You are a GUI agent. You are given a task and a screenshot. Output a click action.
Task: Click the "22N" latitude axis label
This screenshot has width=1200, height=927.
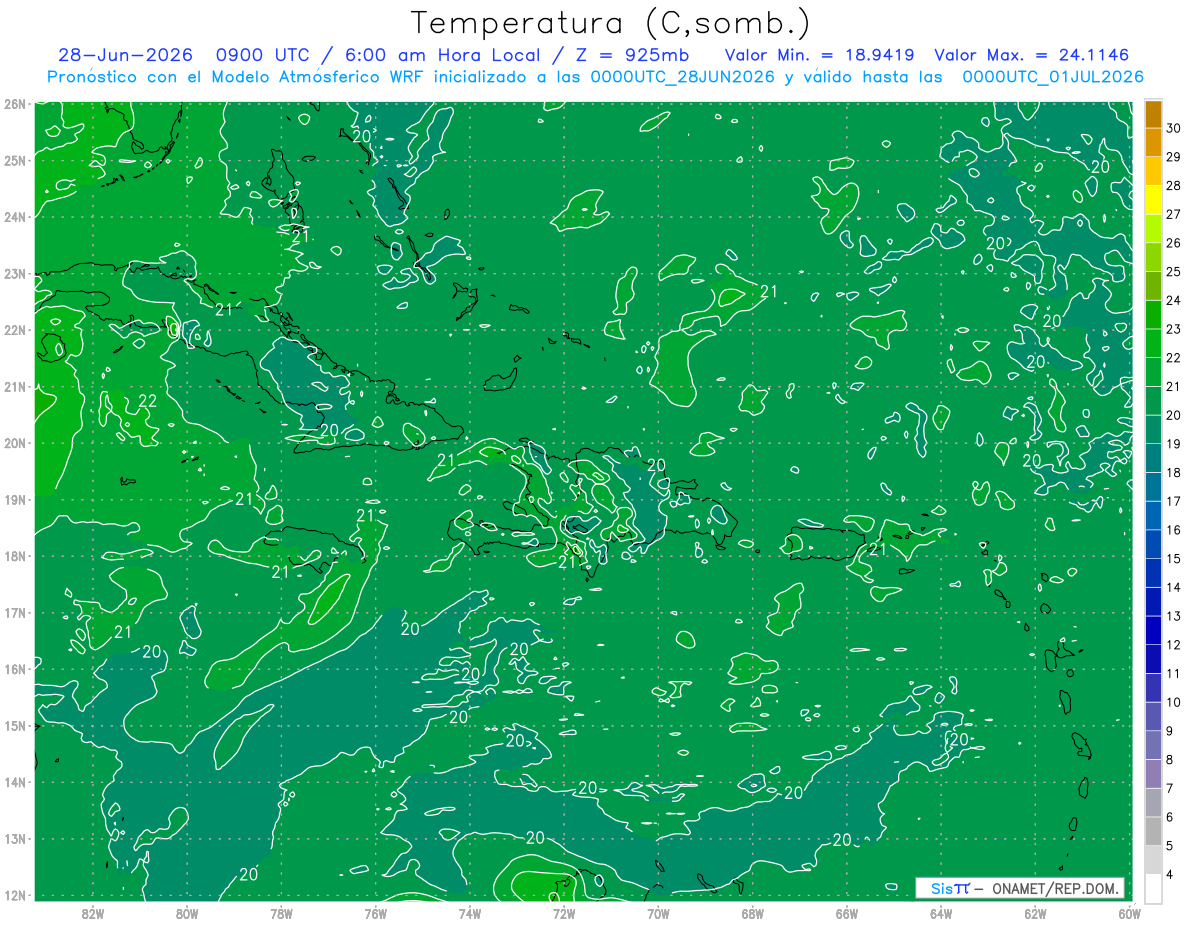14,330
